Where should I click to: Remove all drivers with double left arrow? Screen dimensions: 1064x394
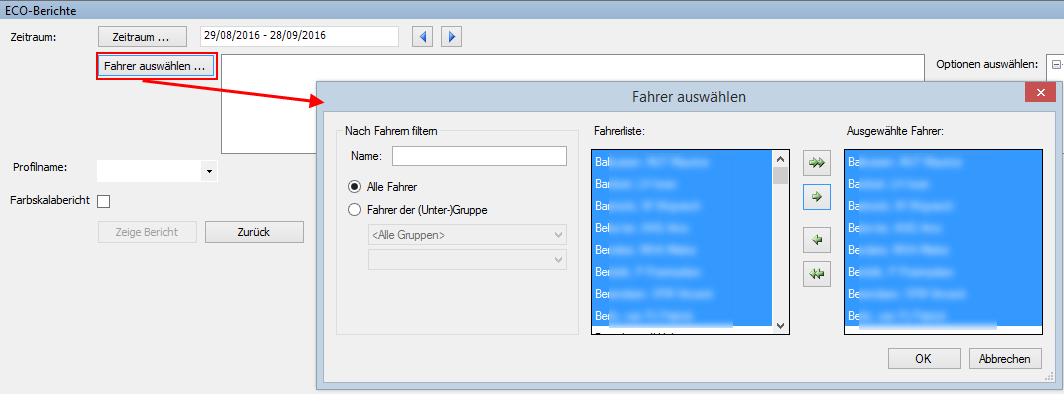tap(816, 273)
